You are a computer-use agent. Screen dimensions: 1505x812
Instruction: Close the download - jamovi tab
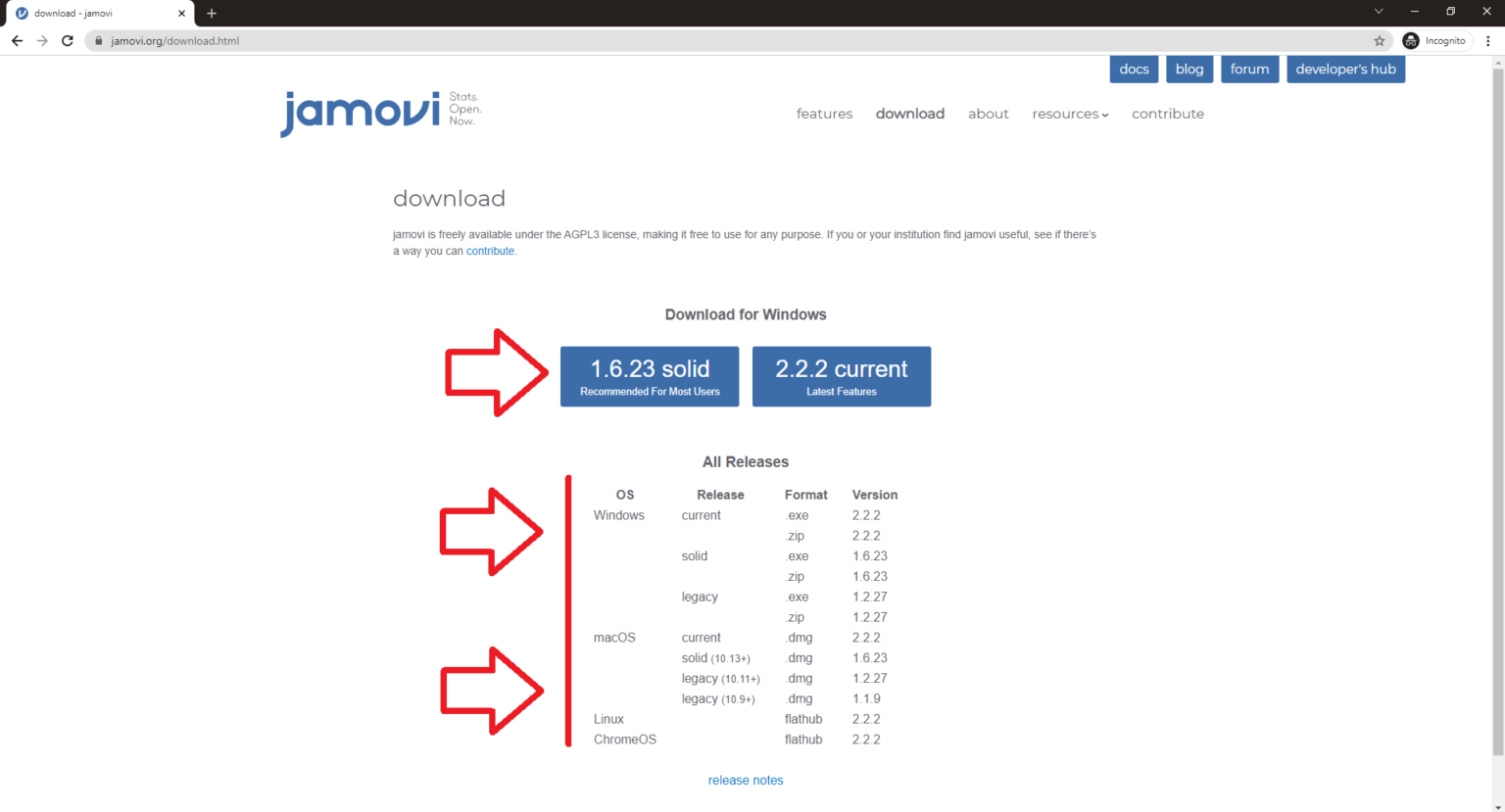click(181, 14)
